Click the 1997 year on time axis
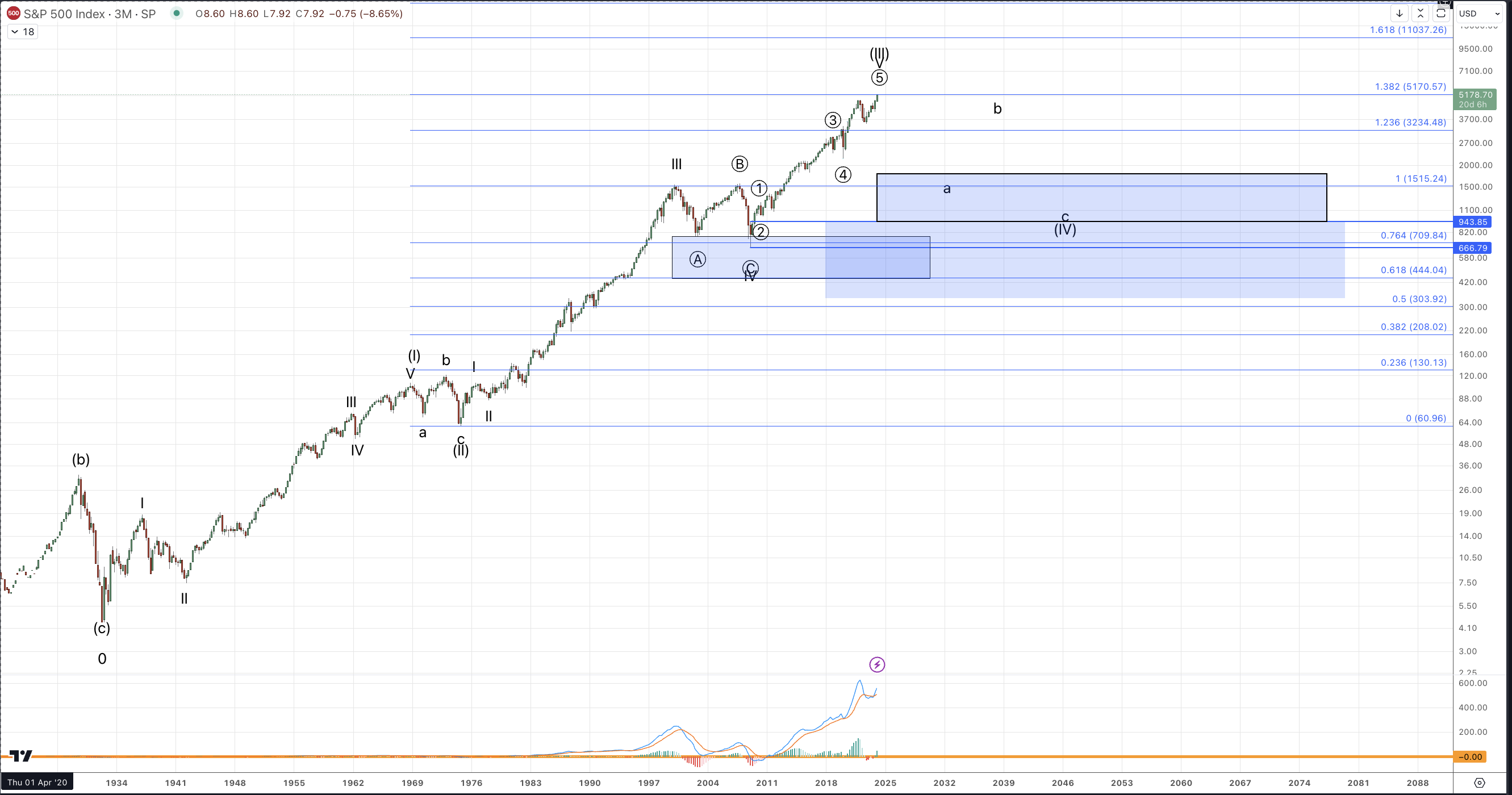 coord(649,783)
